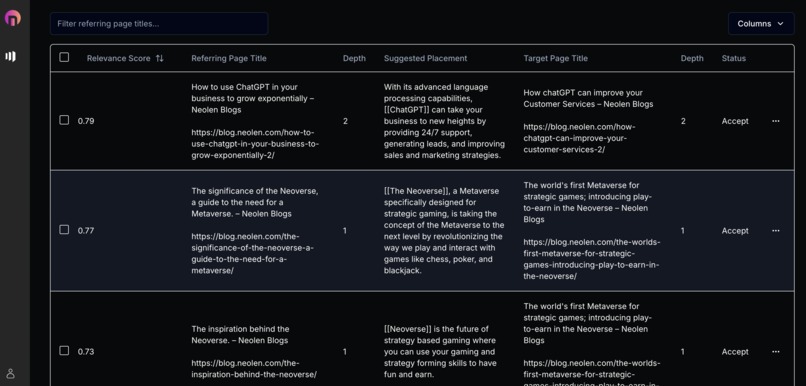Viewport: 806px width, 386px height.
Task: Click the Status column header
Action: click(x=733, y=58)
